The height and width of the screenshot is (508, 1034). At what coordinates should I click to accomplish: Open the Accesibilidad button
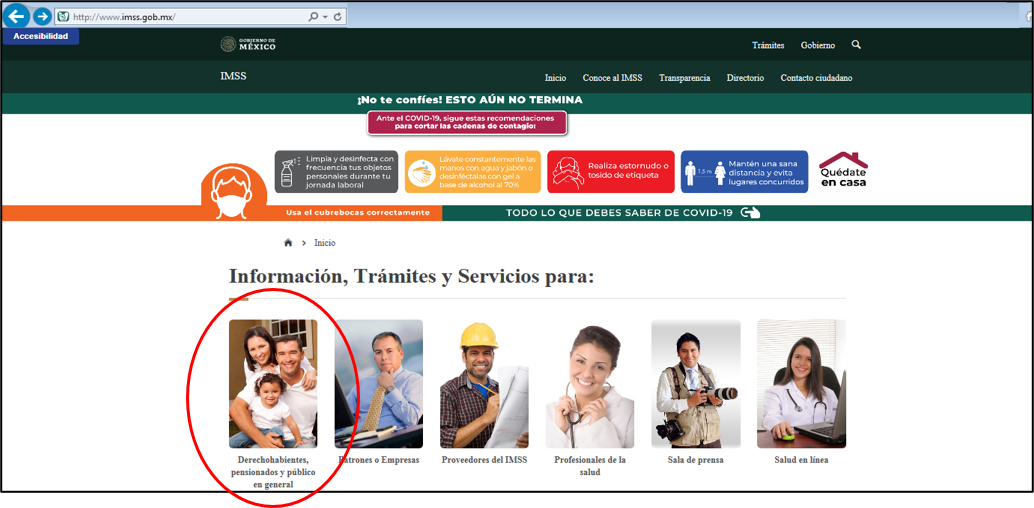tap(41, 36)
